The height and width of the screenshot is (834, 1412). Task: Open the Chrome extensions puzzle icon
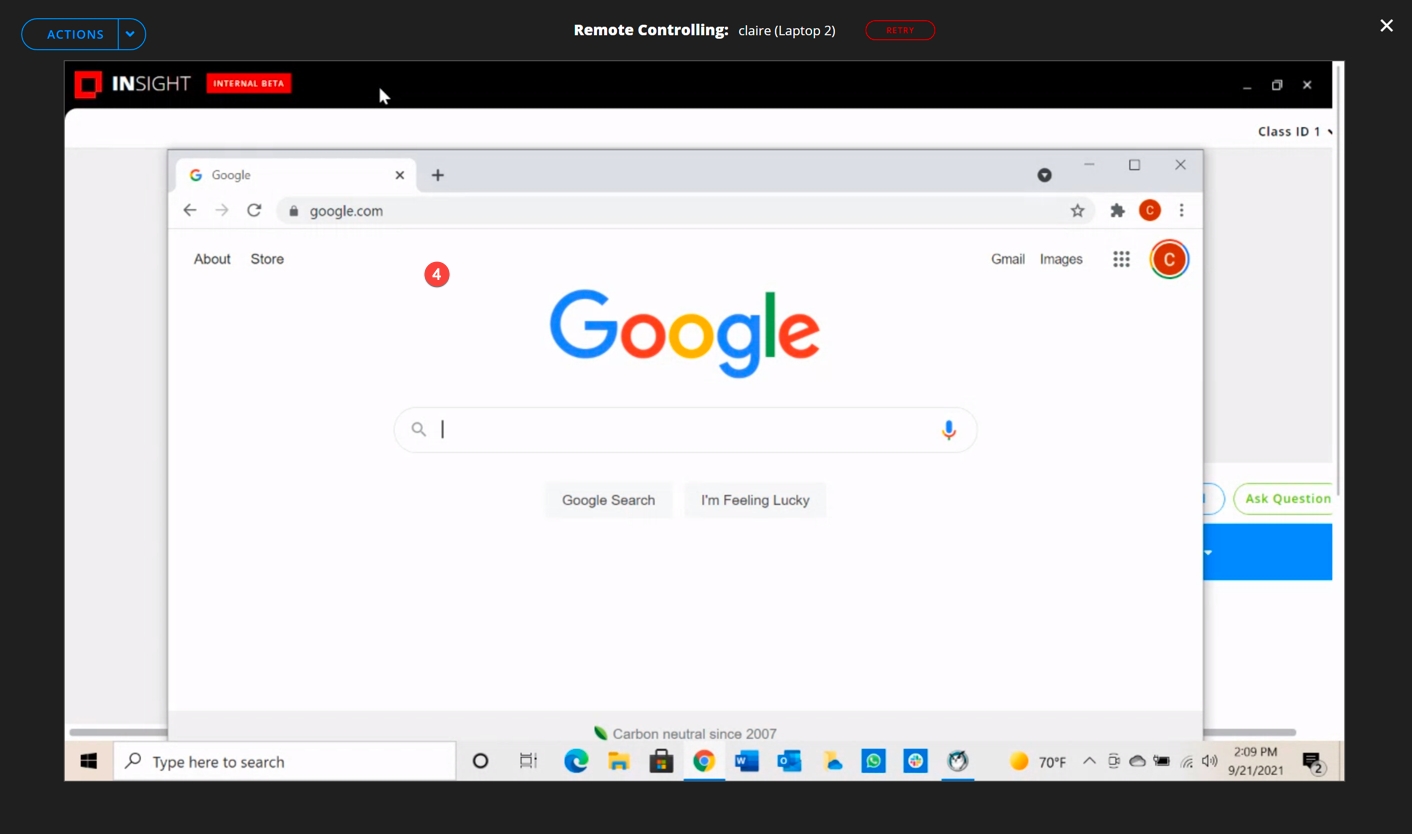1117,211
